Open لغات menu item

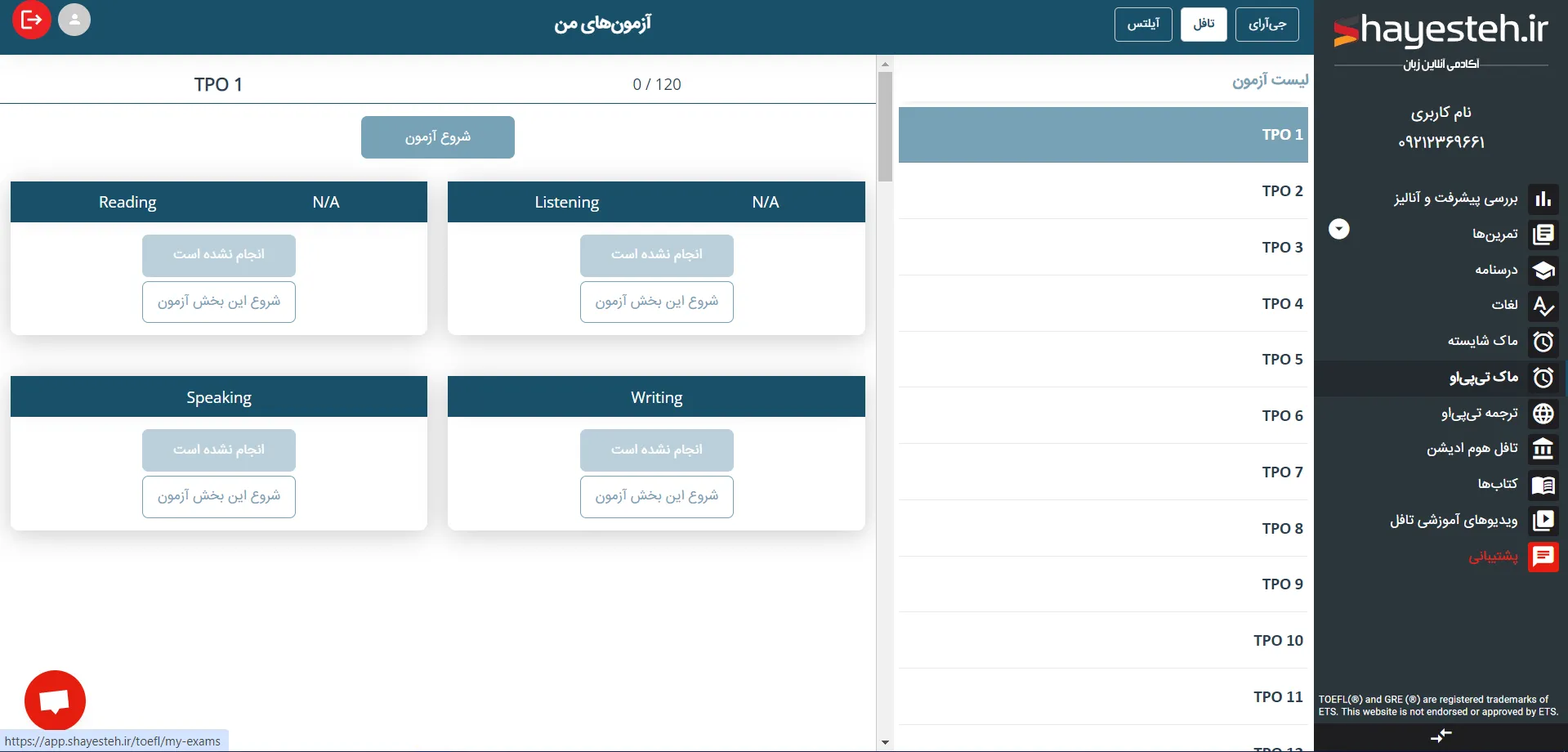[x=1504, y=305]
